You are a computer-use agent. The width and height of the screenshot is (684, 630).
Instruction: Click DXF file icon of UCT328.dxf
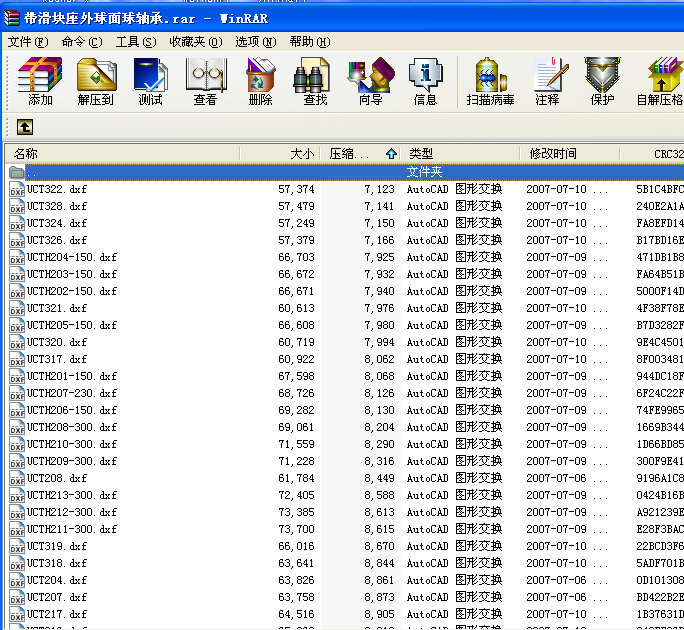click(17, 206)
